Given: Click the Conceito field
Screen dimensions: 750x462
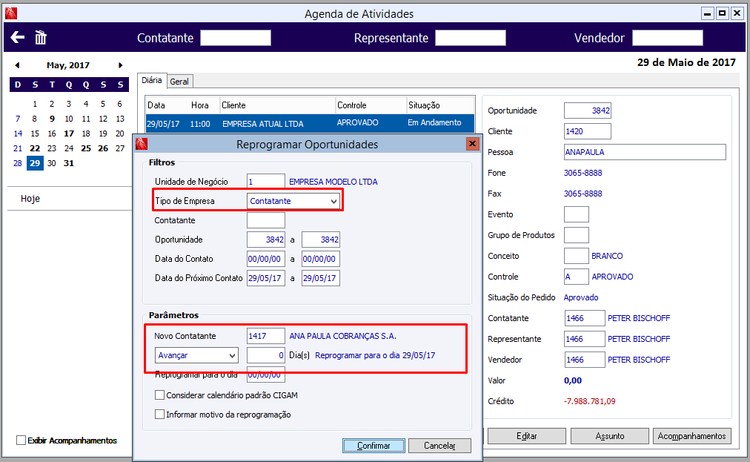Looking at the screenshot, I should (x=576, y=256).
